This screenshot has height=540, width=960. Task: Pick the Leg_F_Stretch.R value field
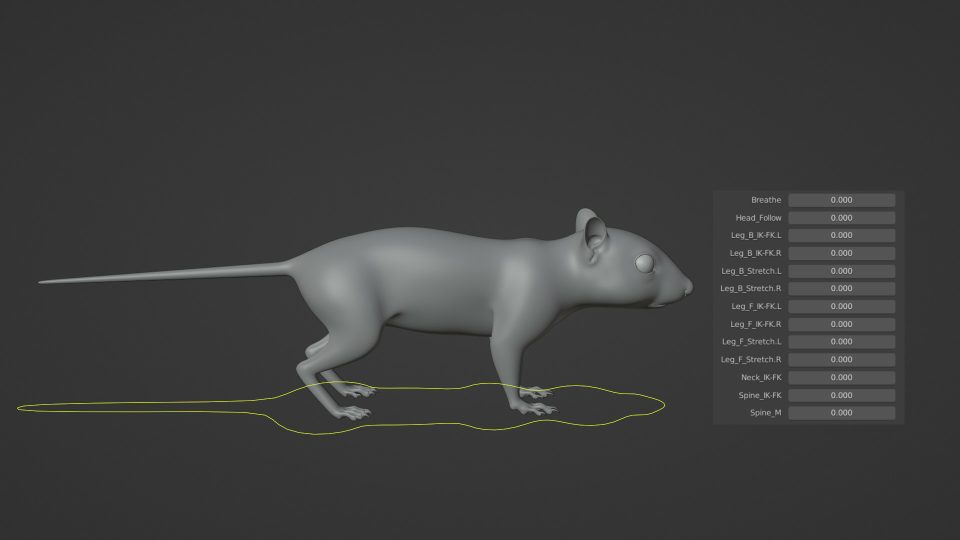(841, 359)
